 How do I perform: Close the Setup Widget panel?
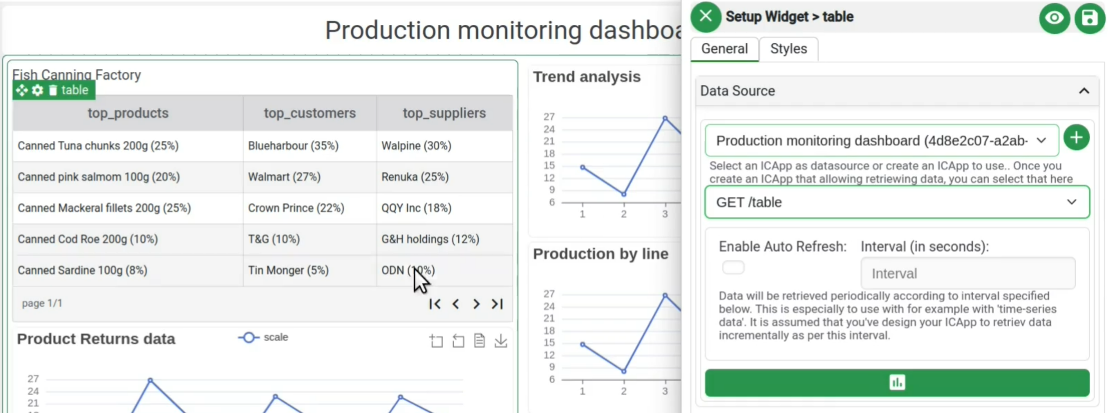[x=706, y=16]
